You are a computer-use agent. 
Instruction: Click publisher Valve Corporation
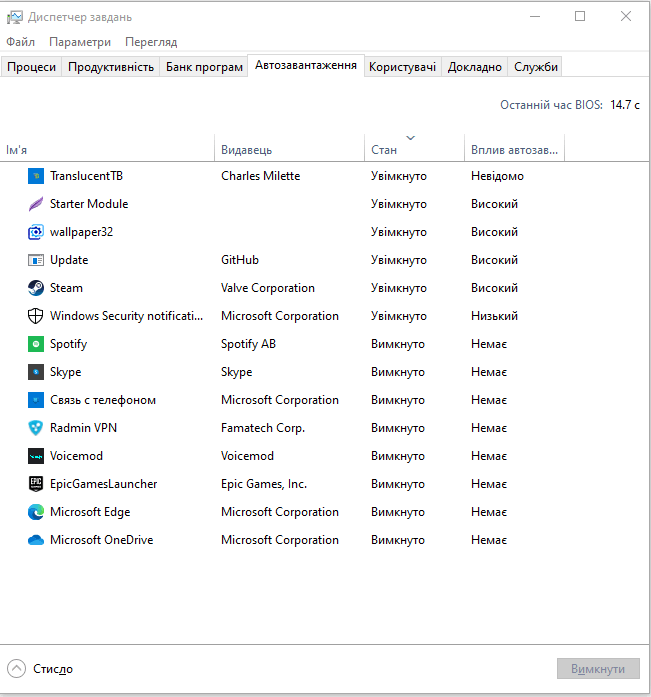268,288
